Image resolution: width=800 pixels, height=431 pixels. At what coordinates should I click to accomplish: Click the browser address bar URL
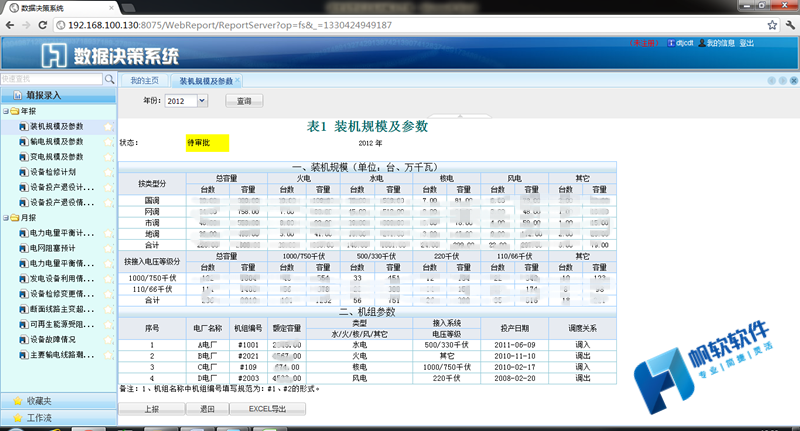point(230,25)
